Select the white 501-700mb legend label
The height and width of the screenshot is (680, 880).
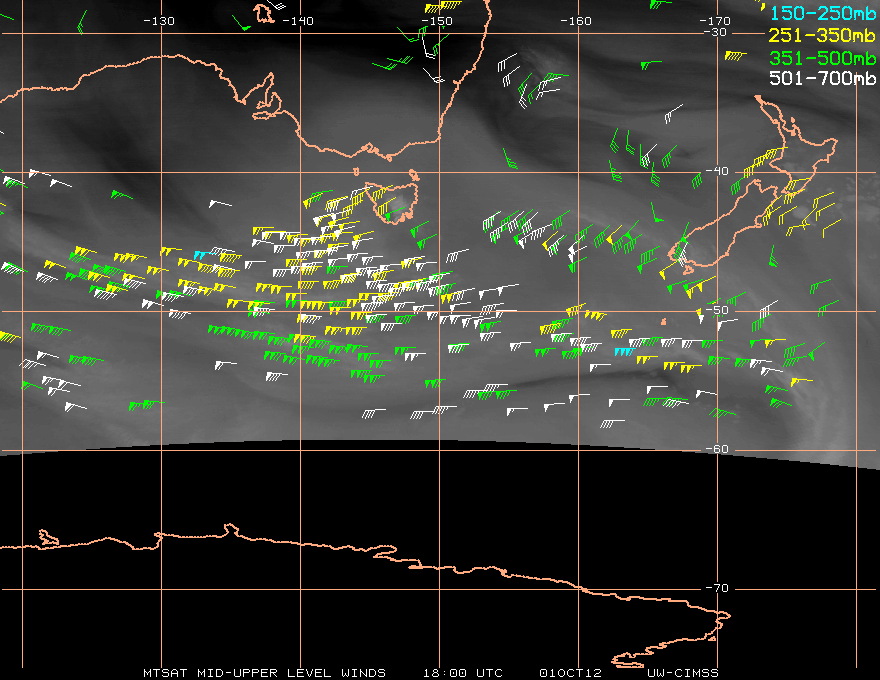click(823, 78)
